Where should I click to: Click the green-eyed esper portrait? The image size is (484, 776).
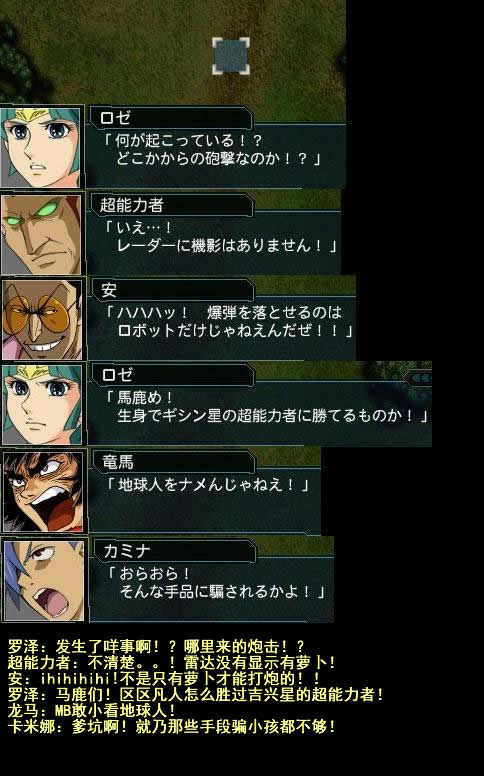coord(41,235)
